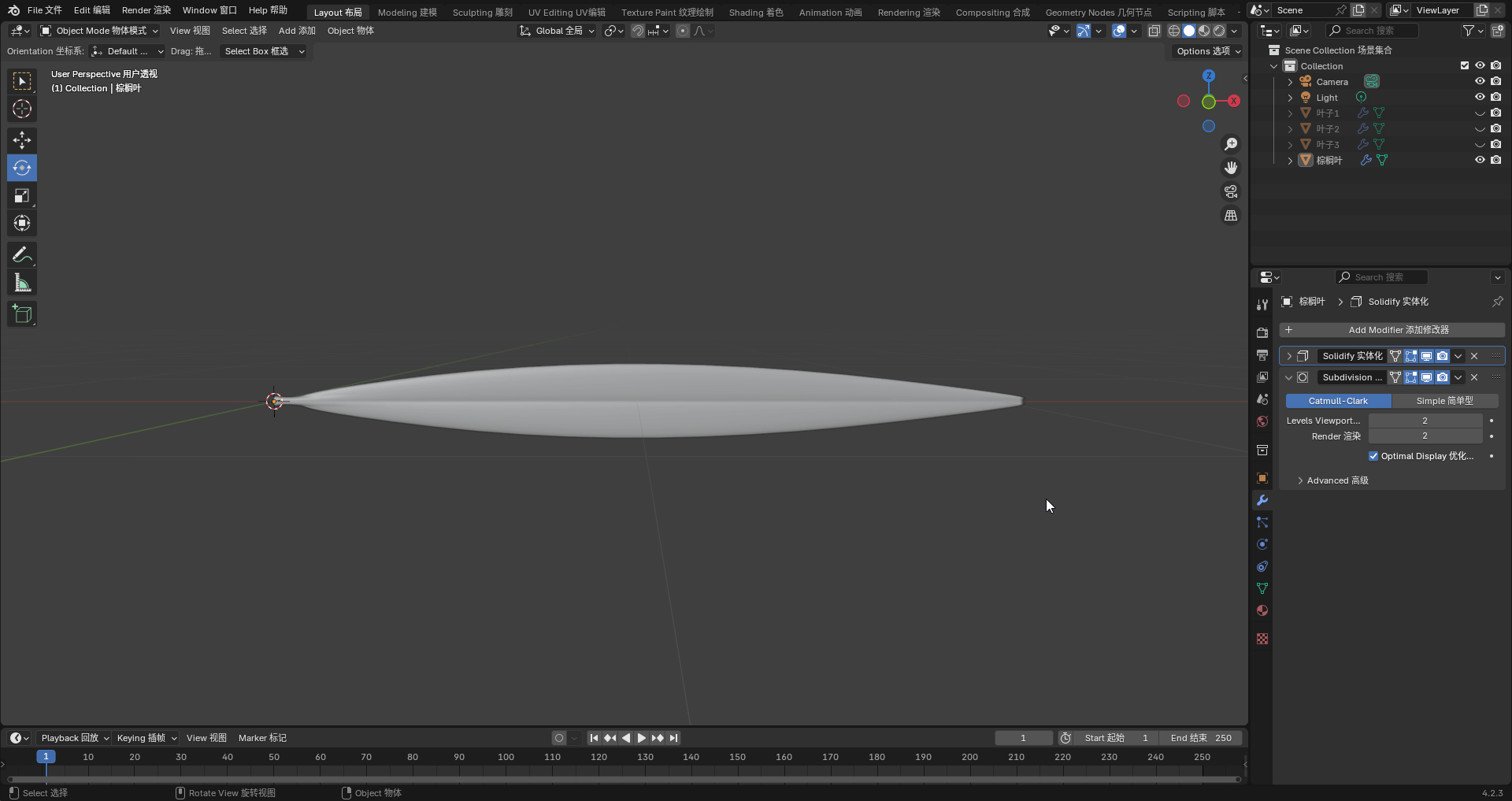Pick the Scale tool
This screenshot has height=801, width=1512.
point(22,195)
